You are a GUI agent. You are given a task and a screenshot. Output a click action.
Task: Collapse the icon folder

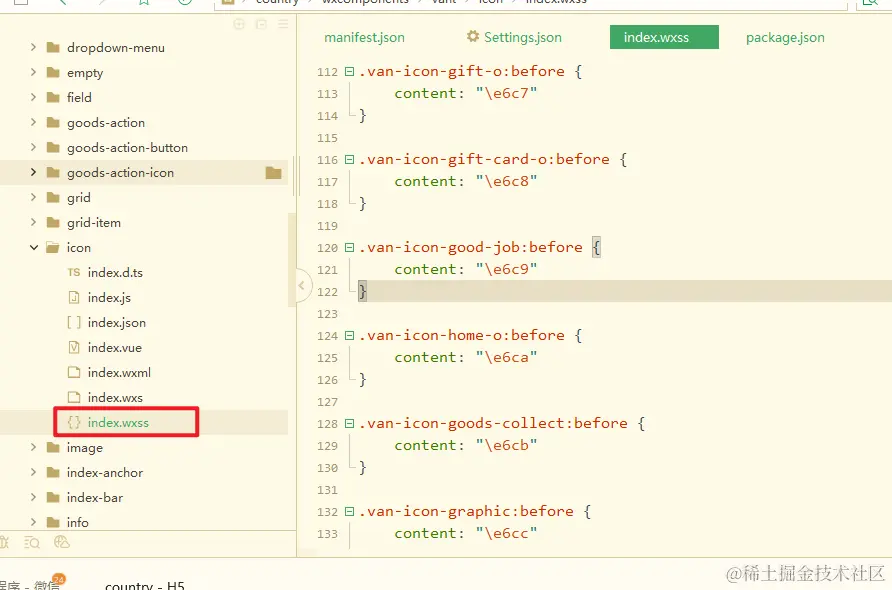tap(34, 247)
